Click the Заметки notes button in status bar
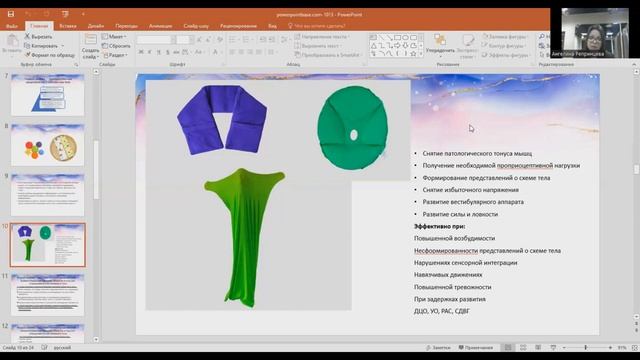Screen dimensions: 640x360 tap(438, 347)
